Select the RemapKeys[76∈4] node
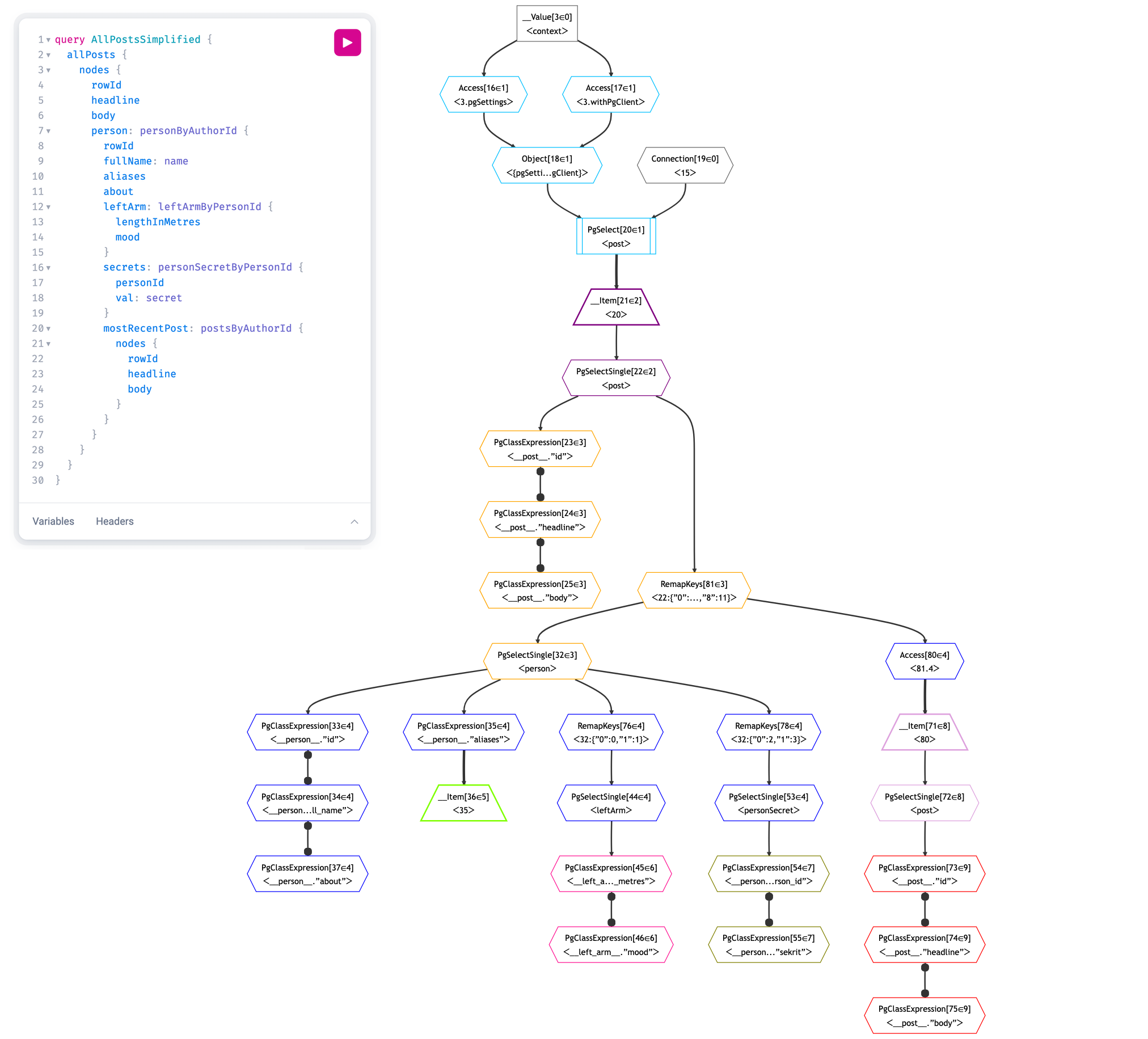 tap(611, 732)
